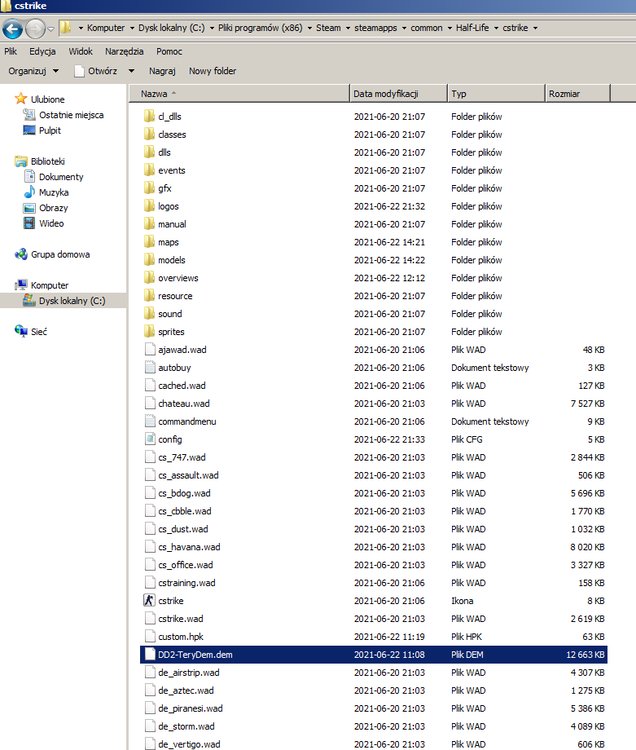The image size is (636, 750).
Task: Click the Grupa domowa icon
Action: coord(21,254)
